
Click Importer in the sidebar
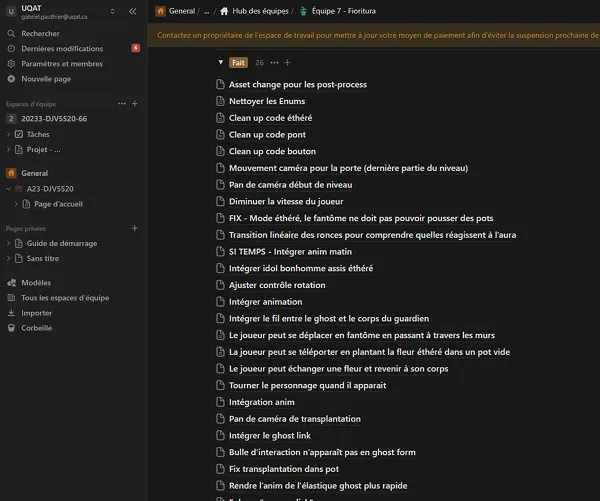tap(36, 313)
